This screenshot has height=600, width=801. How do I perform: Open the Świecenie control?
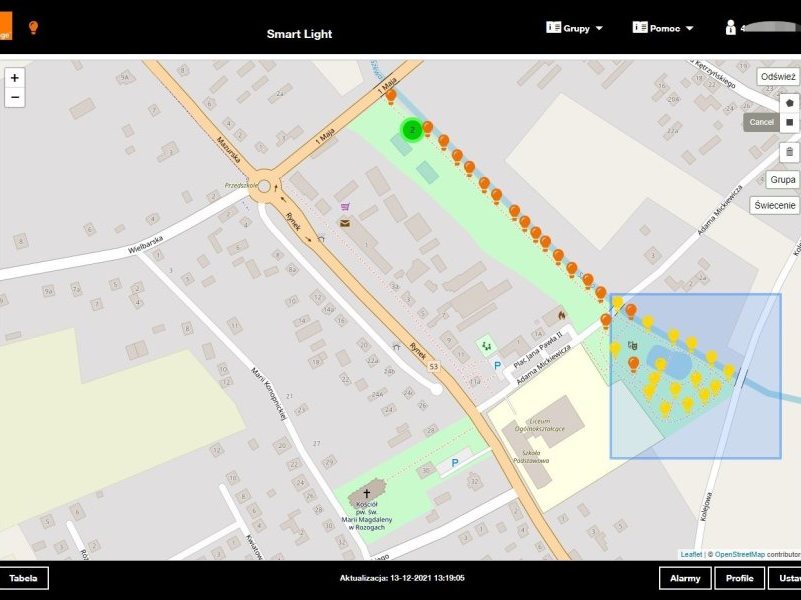tap(775, 205)
